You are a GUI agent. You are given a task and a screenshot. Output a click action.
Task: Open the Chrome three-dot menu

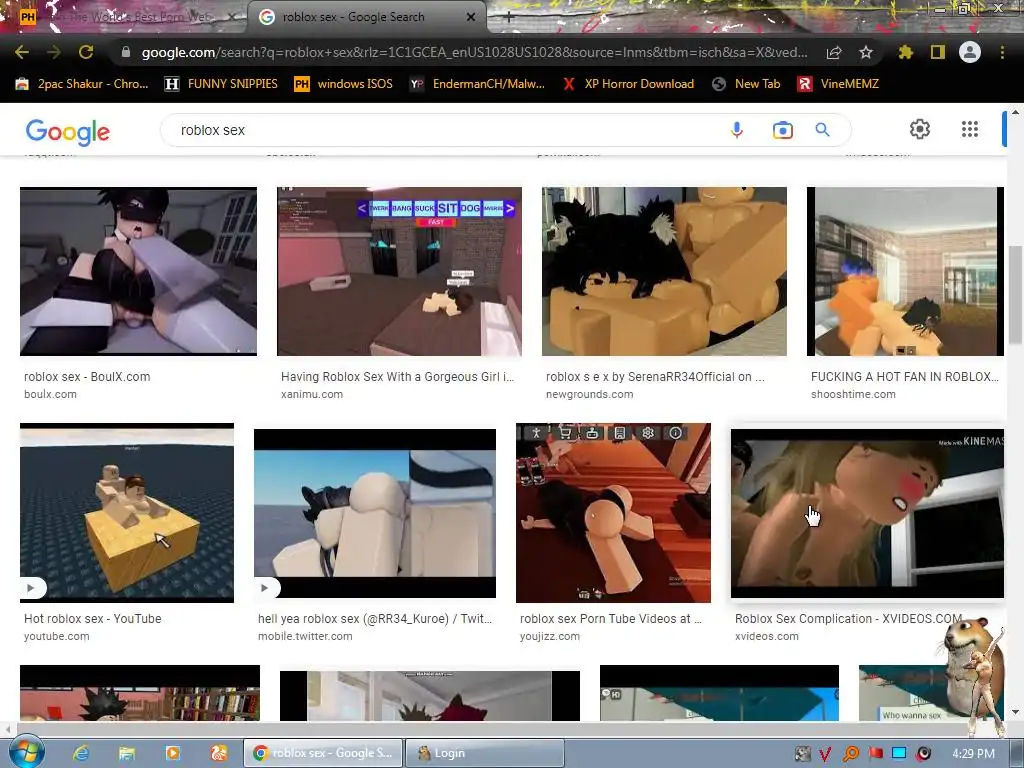pyautogui.click(x=1002, y=52)
